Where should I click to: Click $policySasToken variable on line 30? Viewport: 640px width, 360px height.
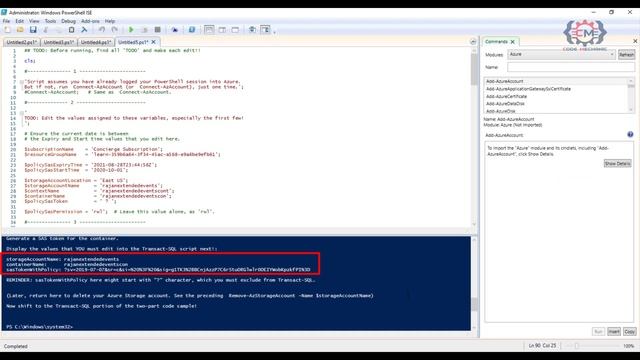(46, 201)
